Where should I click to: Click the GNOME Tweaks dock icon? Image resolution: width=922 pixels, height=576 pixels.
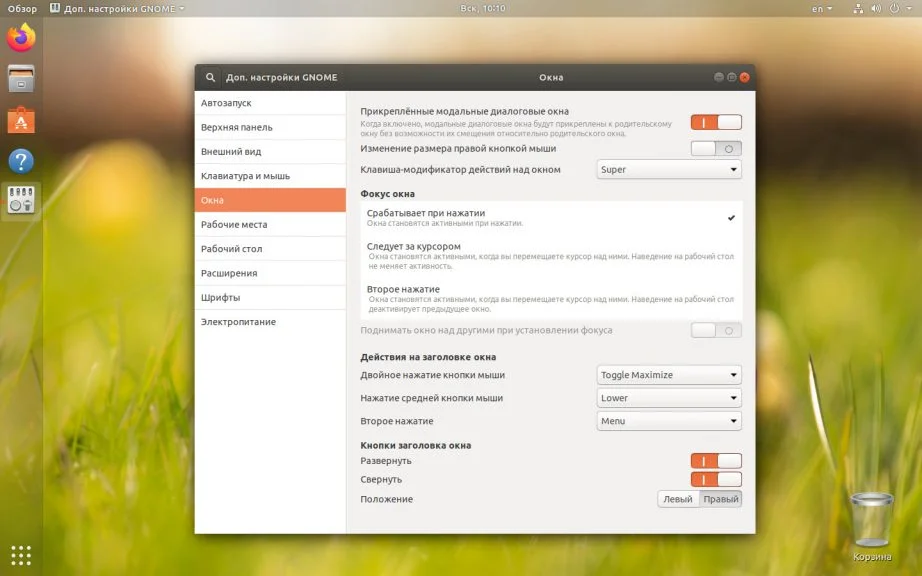(x=21, y=200)
